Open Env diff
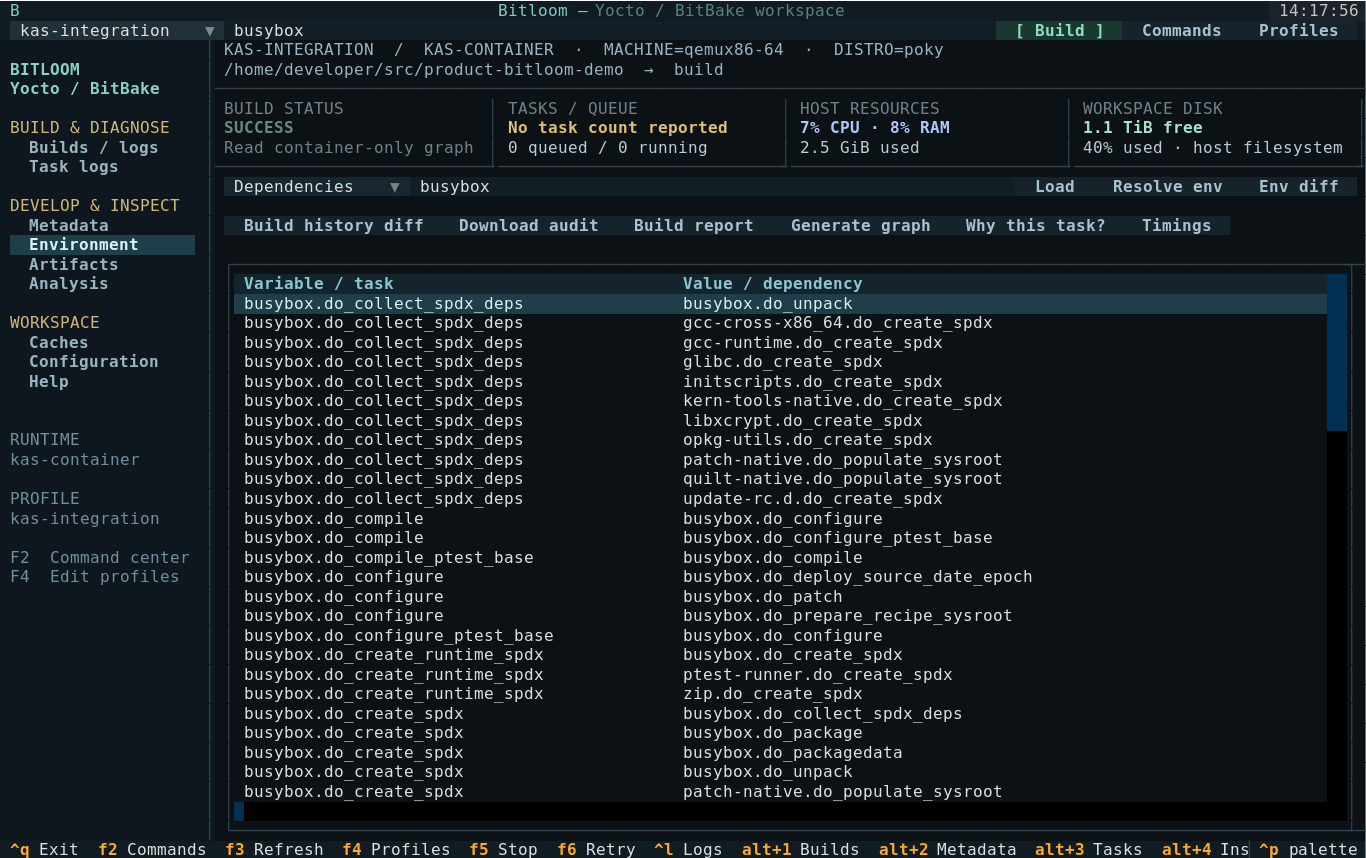Viewport: 1366px width, 858px height. coord(1298,187)
